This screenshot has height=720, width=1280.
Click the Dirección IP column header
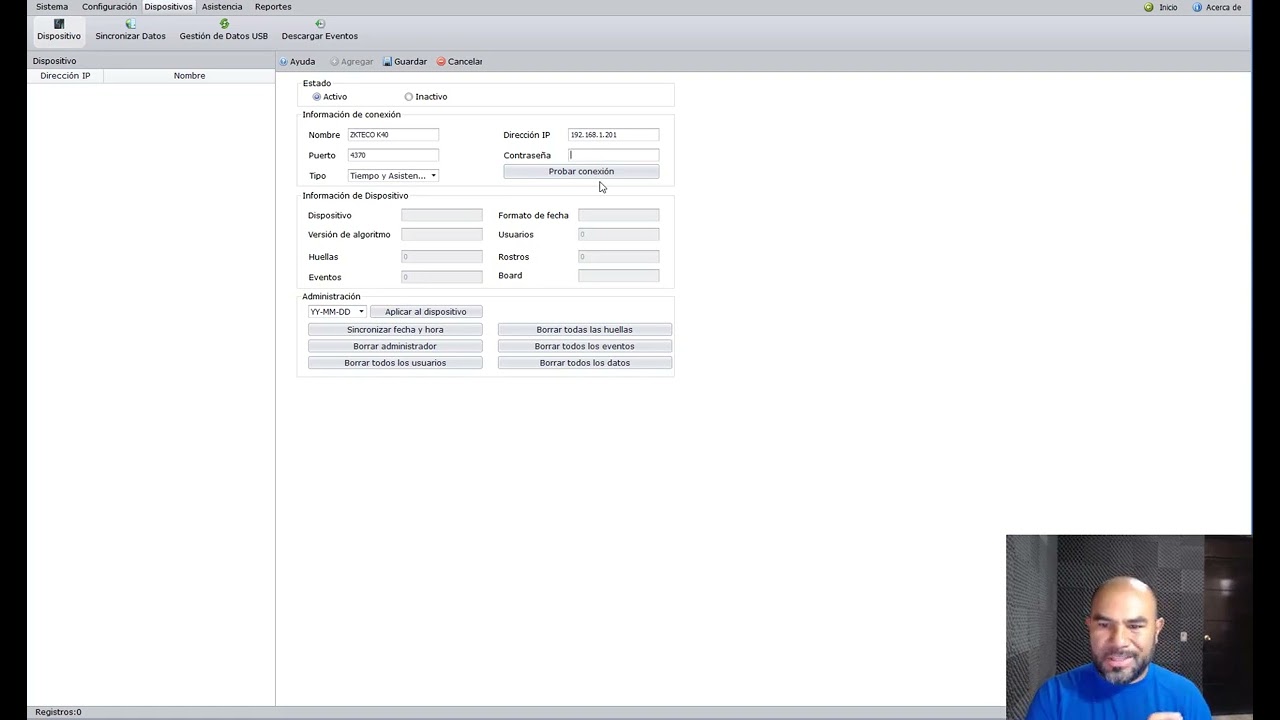pyautogui.click(x=65, y=76)
